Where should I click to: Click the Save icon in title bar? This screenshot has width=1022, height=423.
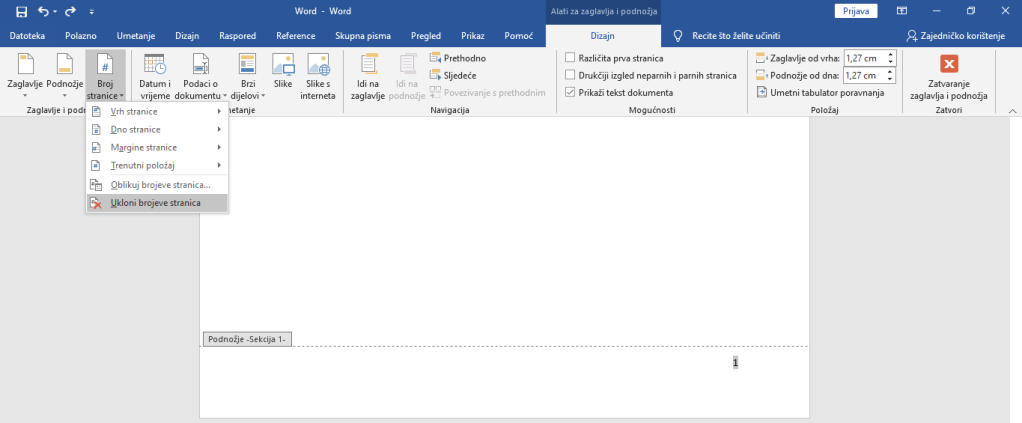coord(21,11)
